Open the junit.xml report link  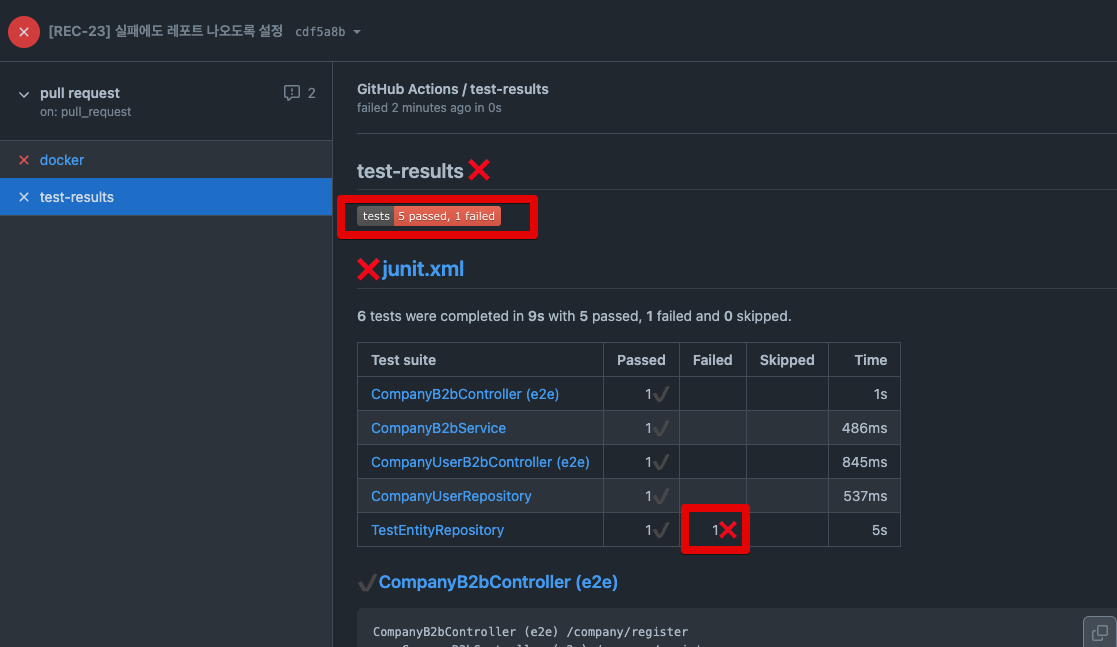[x=422, y=269]
